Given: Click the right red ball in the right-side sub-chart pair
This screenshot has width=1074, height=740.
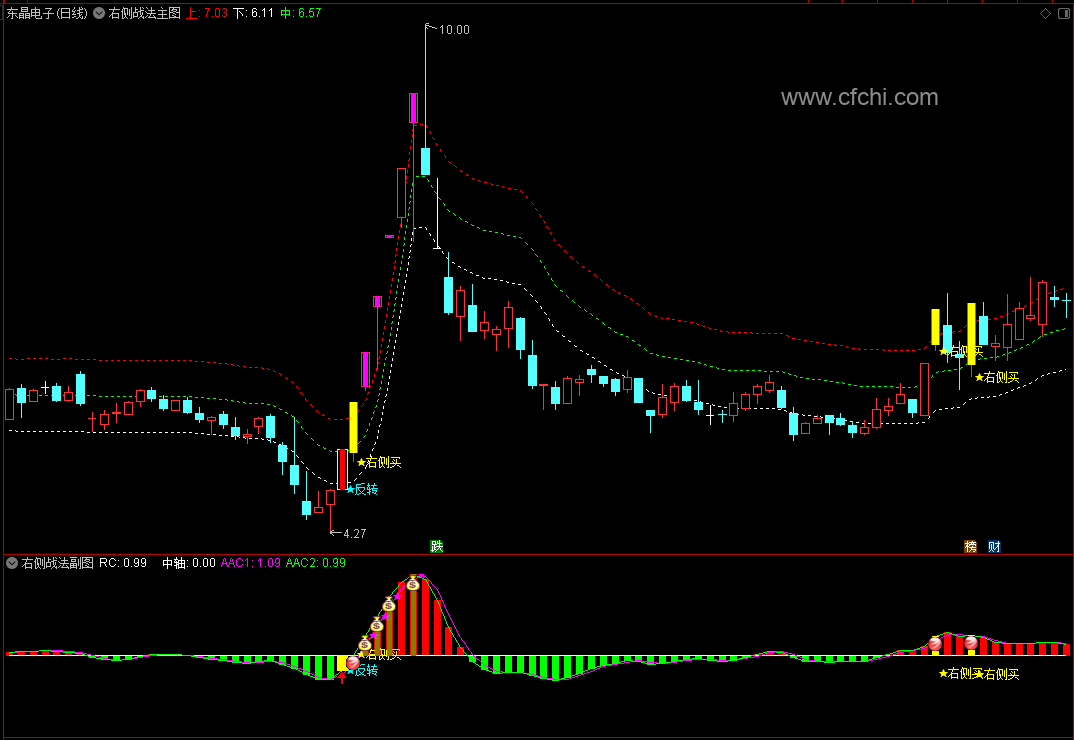Looking at the screenshot, I should 971,643.
